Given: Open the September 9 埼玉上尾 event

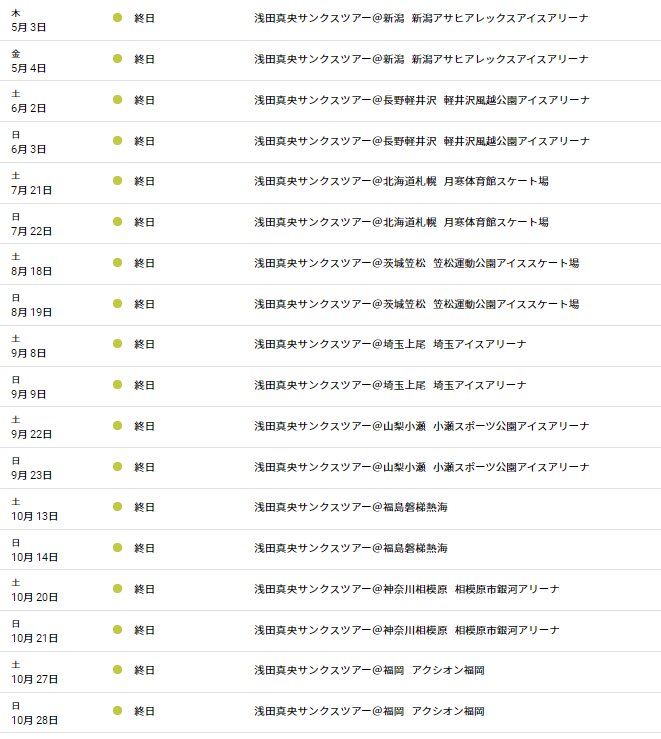Looking at the screenshot, I should click(390, 385).
